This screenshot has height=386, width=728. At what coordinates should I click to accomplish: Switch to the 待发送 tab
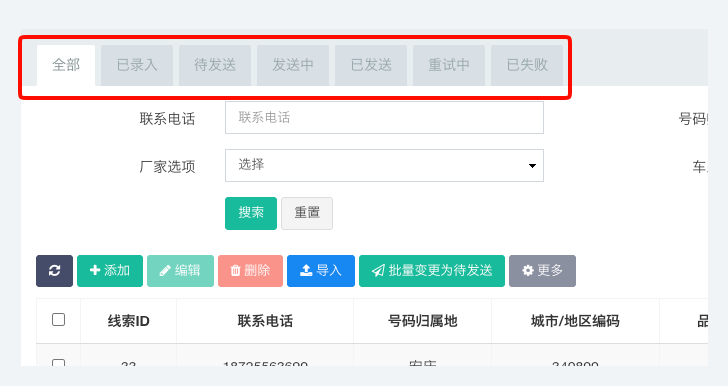tap(215, 65)
